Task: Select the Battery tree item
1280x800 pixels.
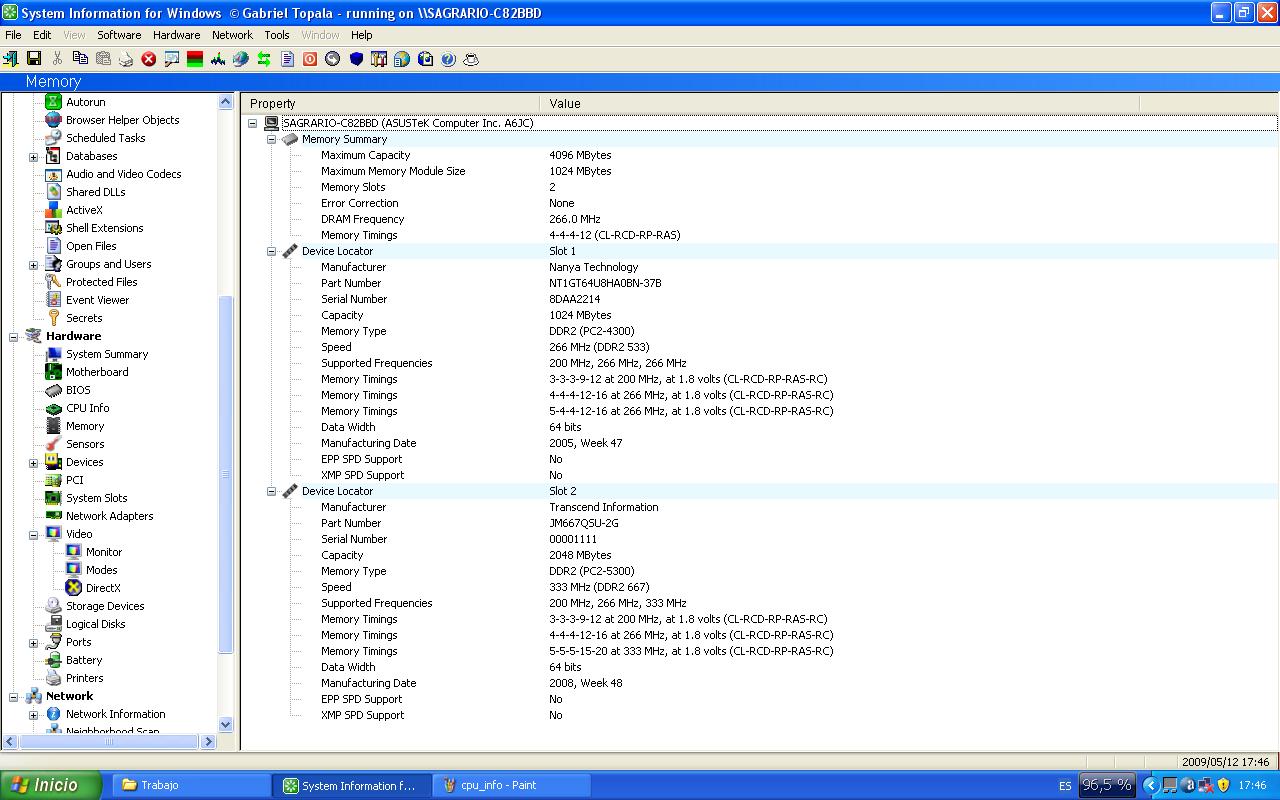Action: 84,660
